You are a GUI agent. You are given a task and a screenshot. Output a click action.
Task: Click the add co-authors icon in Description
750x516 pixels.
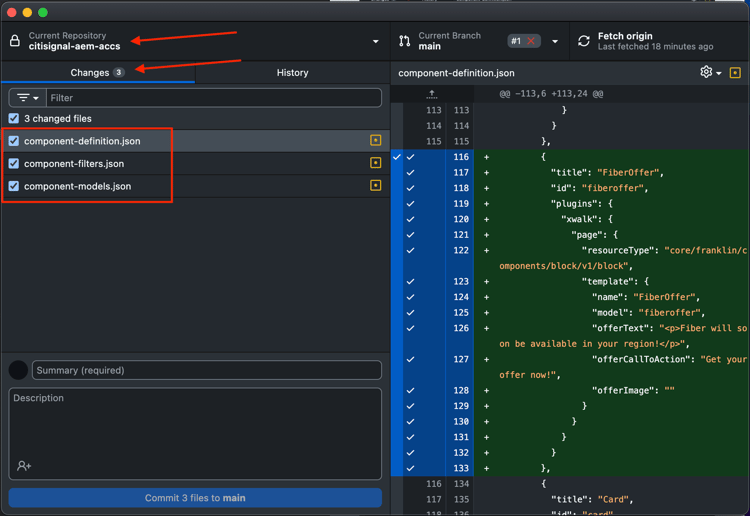(24, 465)
